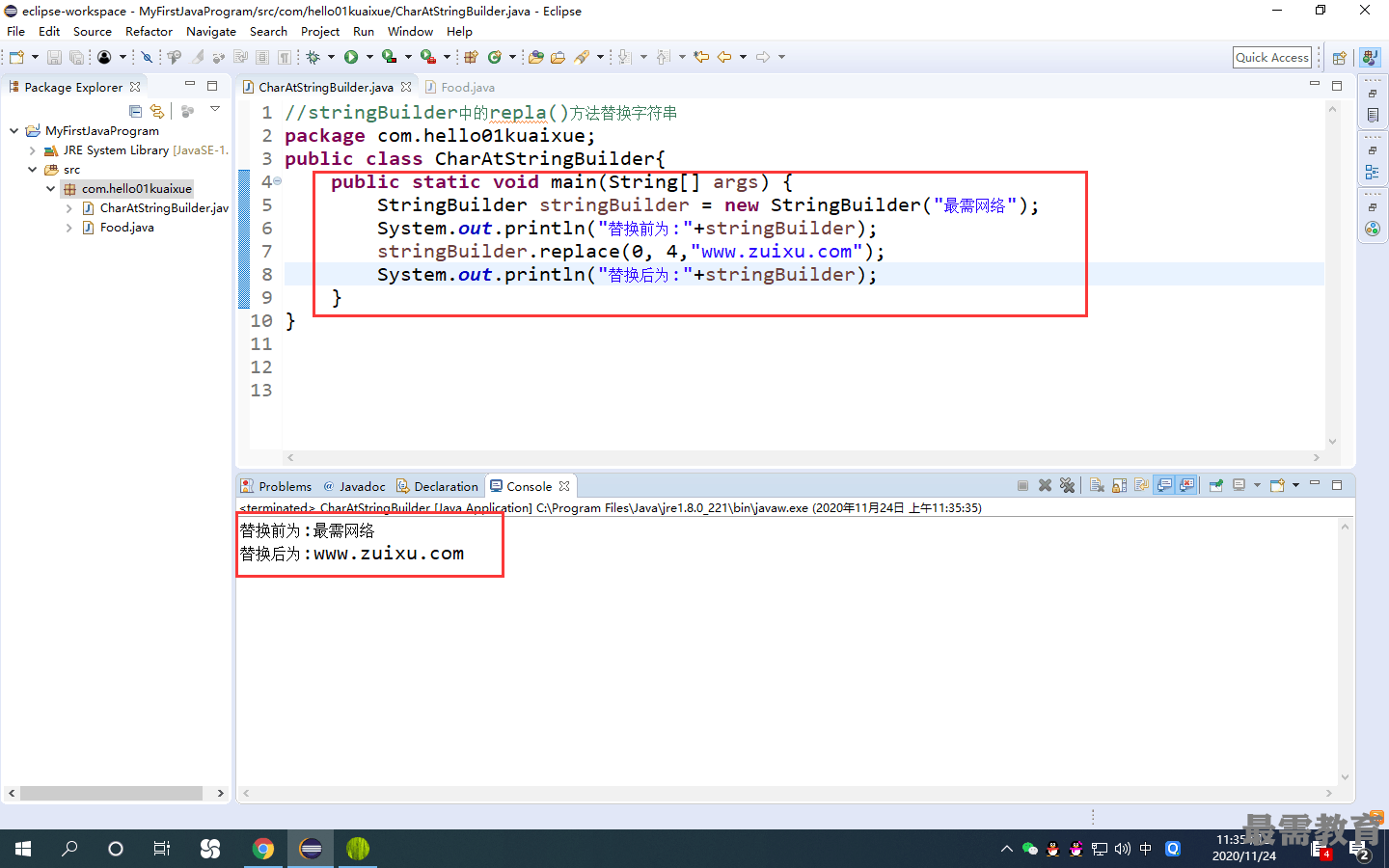Switch to the Problems tab

277,486
